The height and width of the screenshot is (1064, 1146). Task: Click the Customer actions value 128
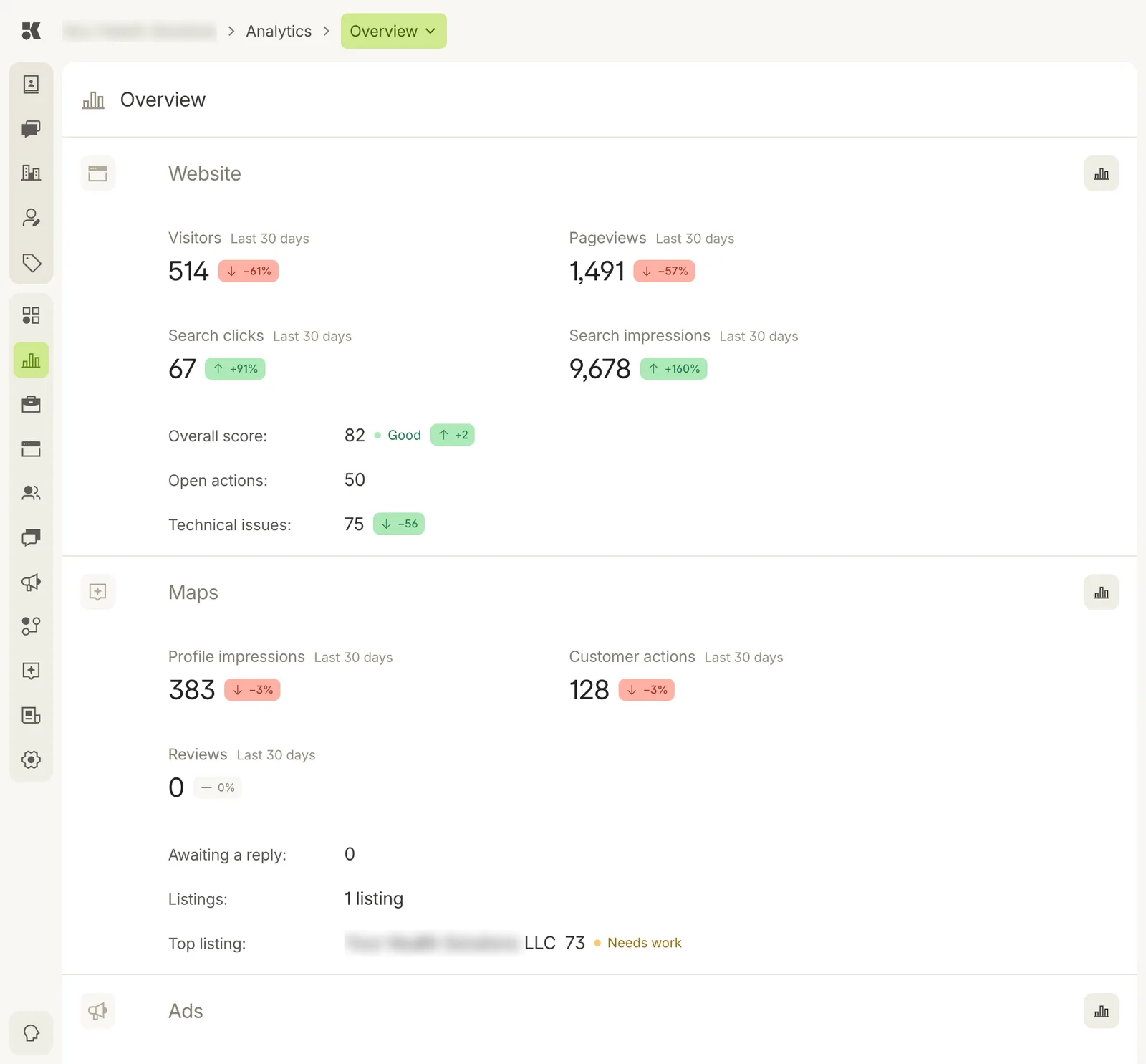click(589, 690)
